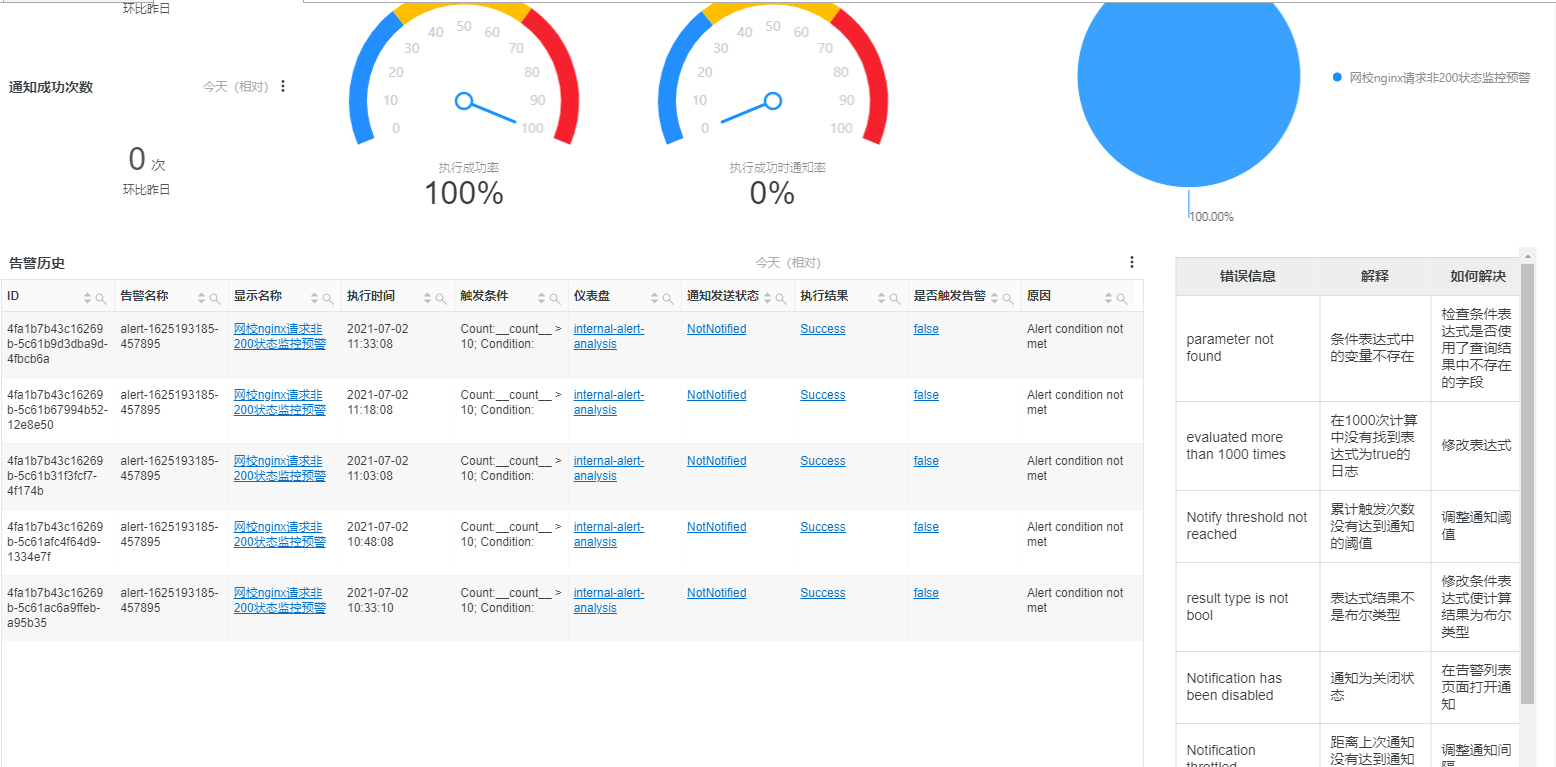Viewport: 1556px width, 767px height.
Task: Search within the 执行结果 column
Action: (895, 298)
